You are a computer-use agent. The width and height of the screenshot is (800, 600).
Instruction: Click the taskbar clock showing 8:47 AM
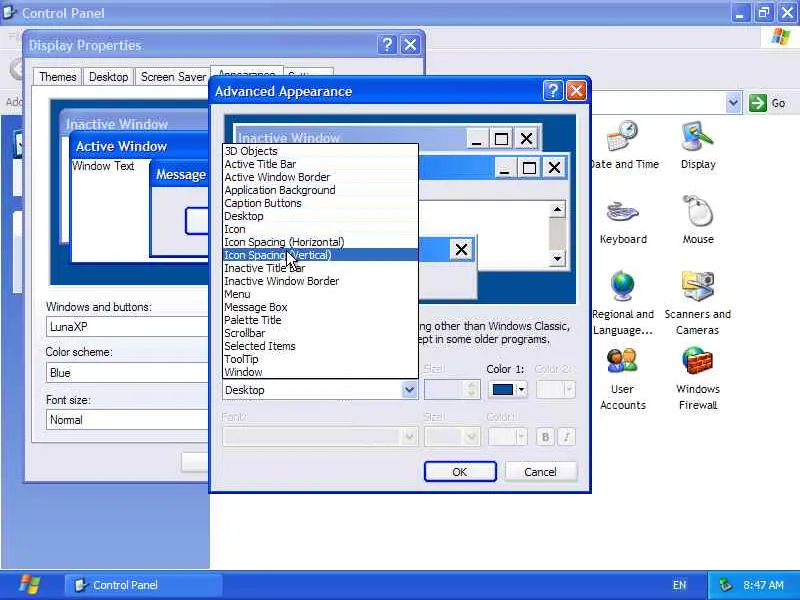pos(763,585)
